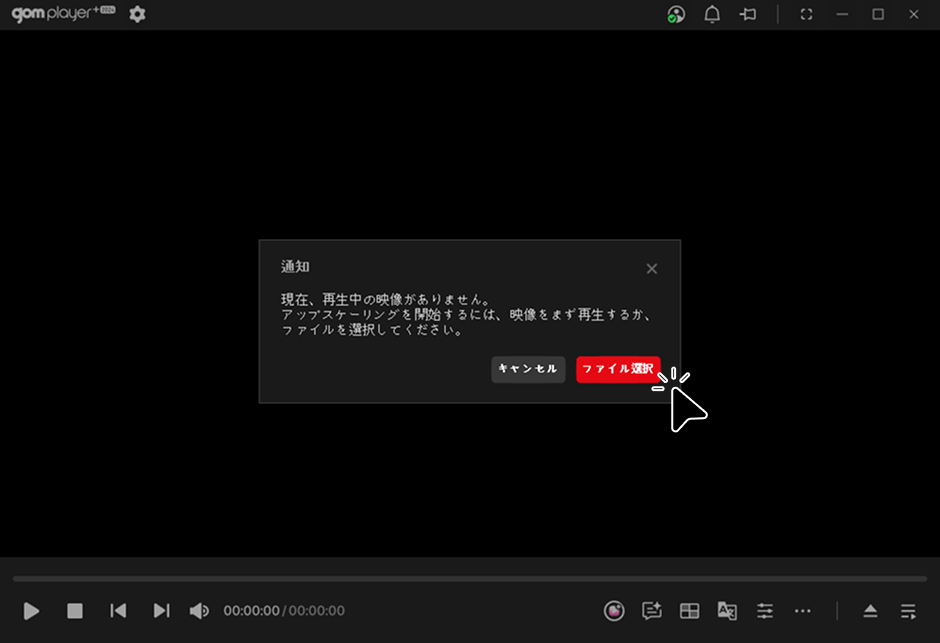The width and height of the screenshot is (940, 643).
Task: Close the 通知 dialog with the X
Action: pyautogui.click(x=652, y=269)
